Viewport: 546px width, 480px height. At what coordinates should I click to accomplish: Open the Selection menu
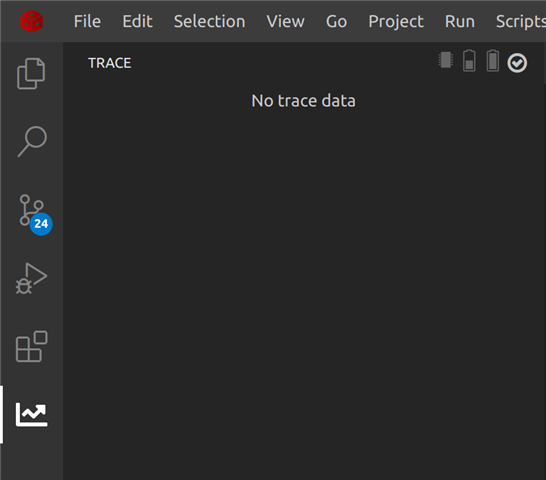tap(210, 22)
